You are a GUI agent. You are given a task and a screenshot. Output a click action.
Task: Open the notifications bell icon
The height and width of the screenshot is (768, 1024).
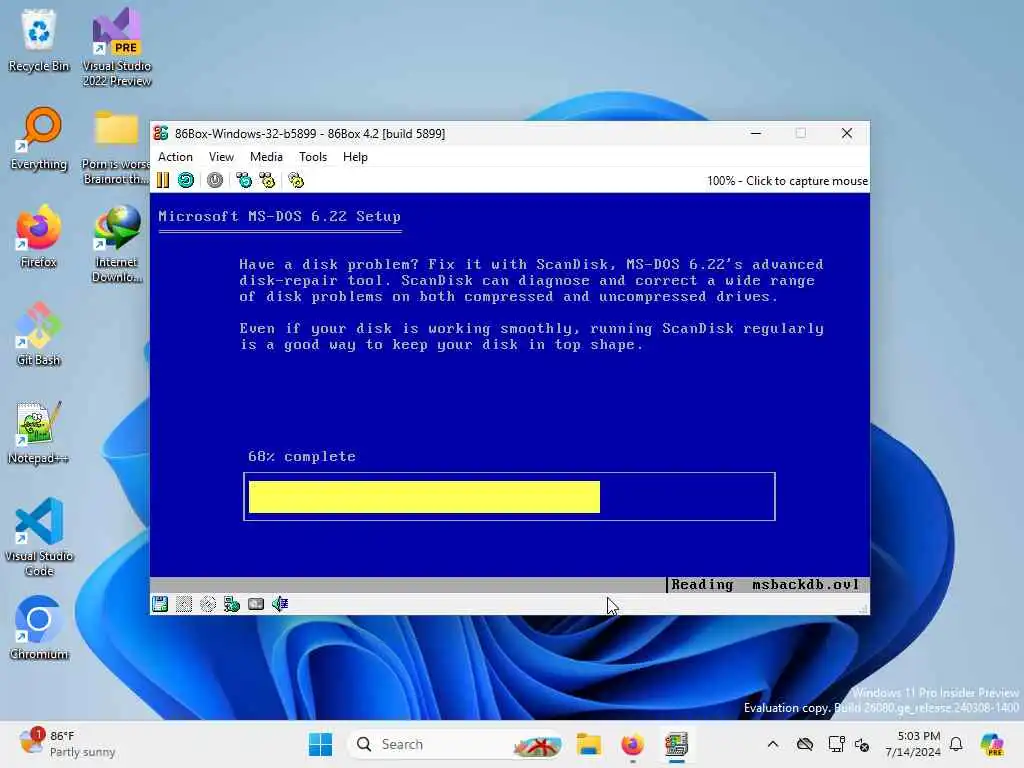click(956, 744)
